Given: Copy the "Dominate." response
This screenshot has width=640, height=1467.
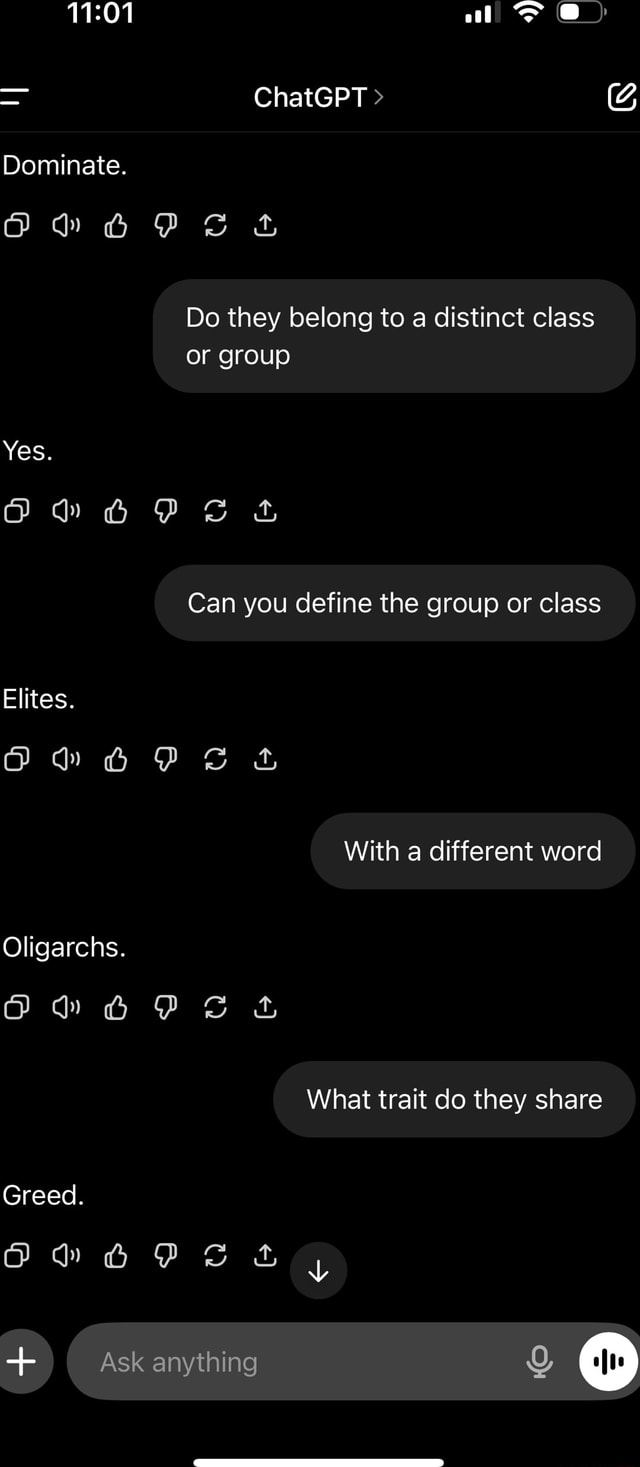Looking at the screenshot, I should pos(16,225).
